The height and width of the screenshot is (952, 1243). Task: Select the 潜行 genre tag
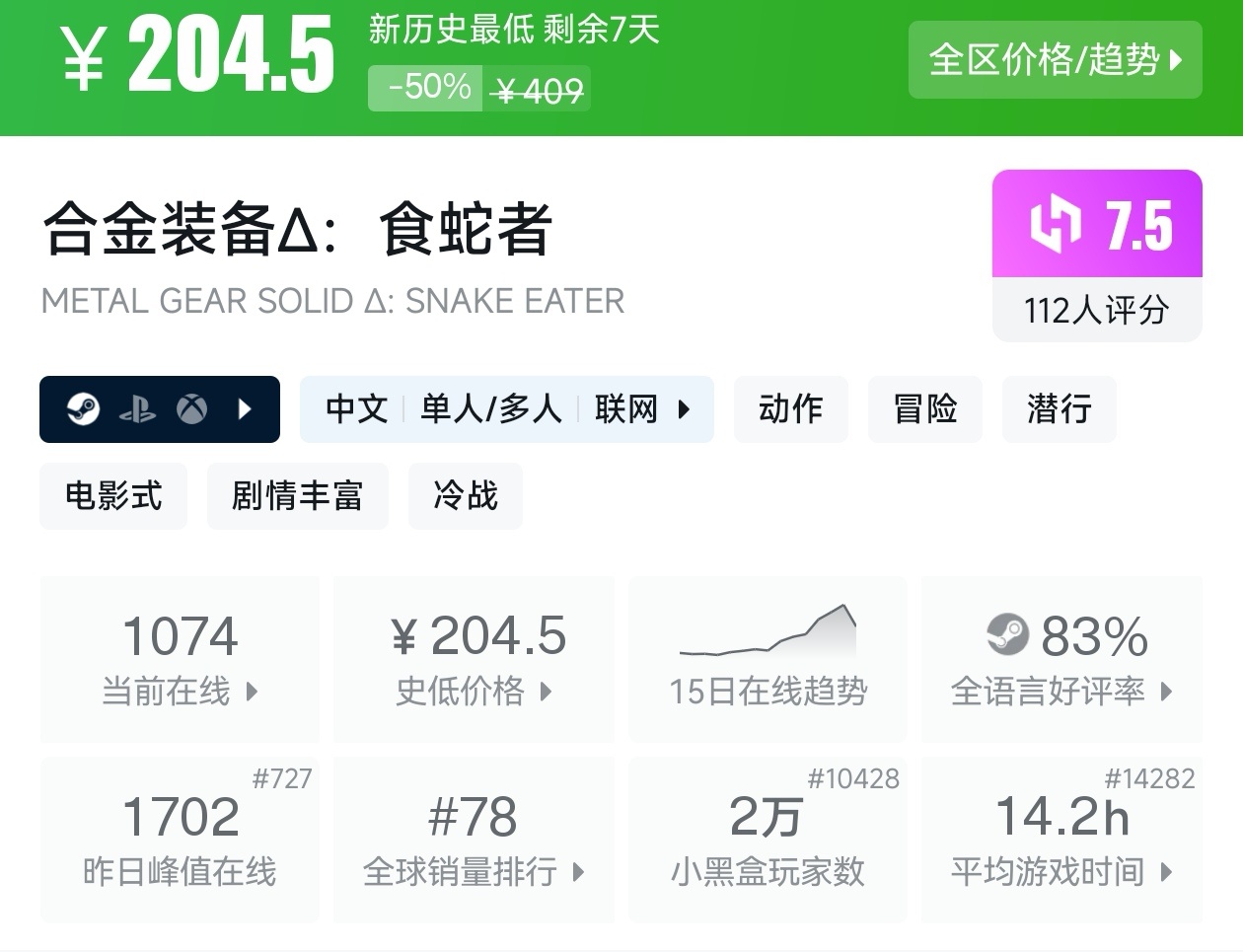point(1059,408)
